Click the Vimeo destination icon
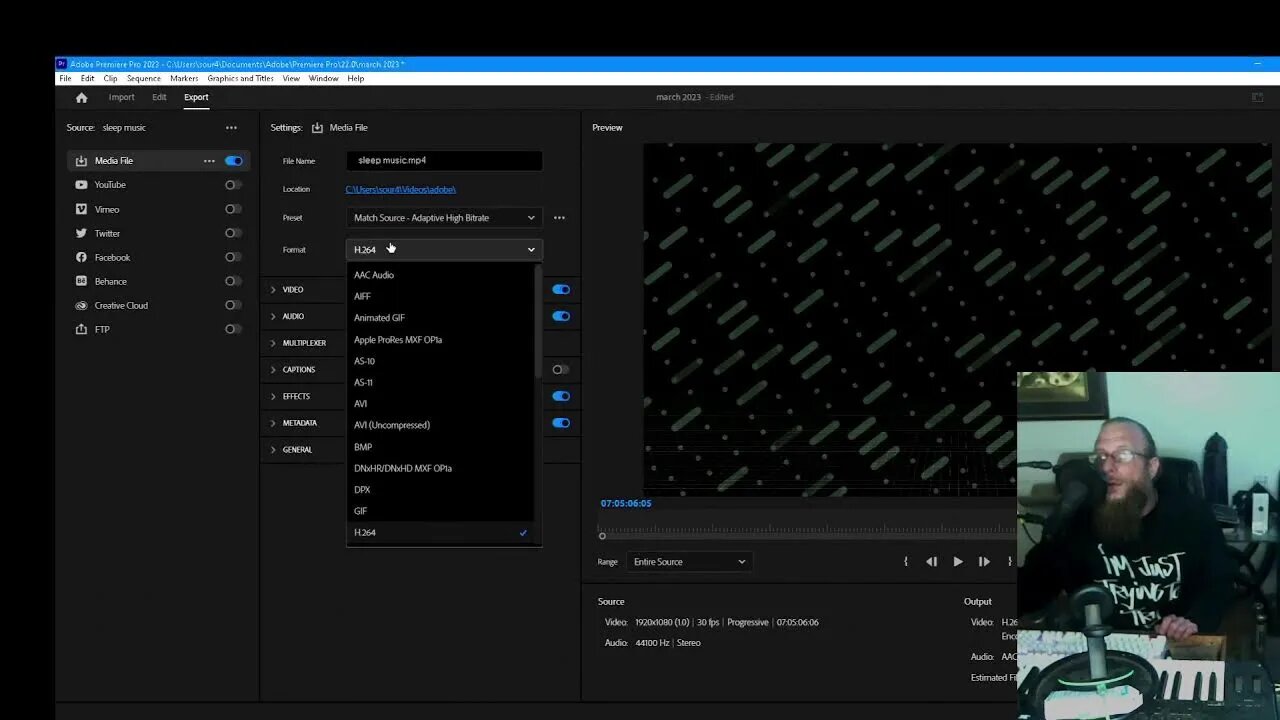Viewport: 1280px width, 720px height. point(82,209)
